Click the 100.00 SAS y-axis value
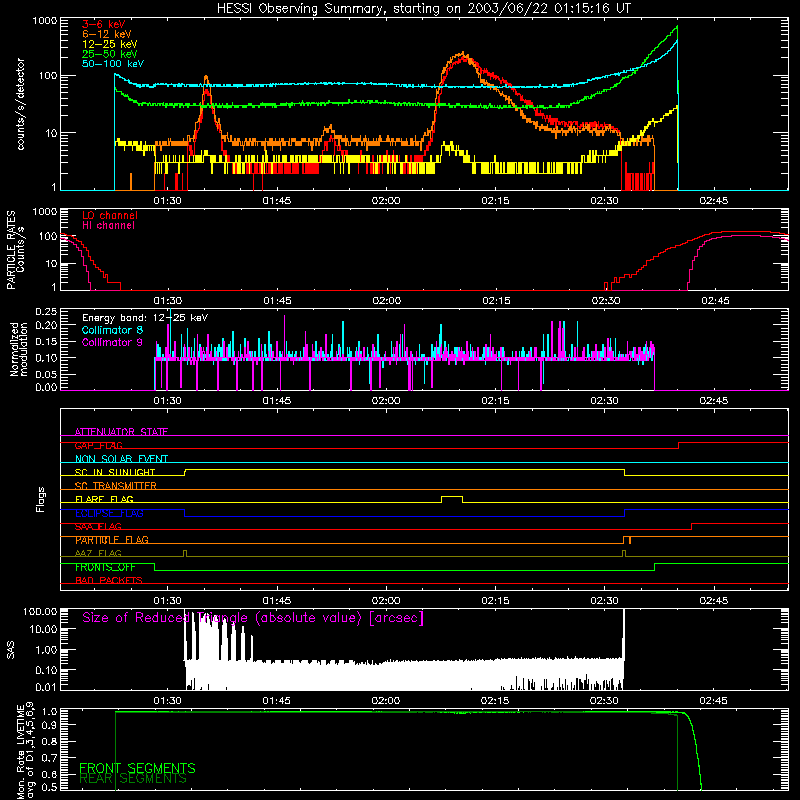The width and height of the screenshot is (800, 800). pyautogui.click(x=40, y=612)
